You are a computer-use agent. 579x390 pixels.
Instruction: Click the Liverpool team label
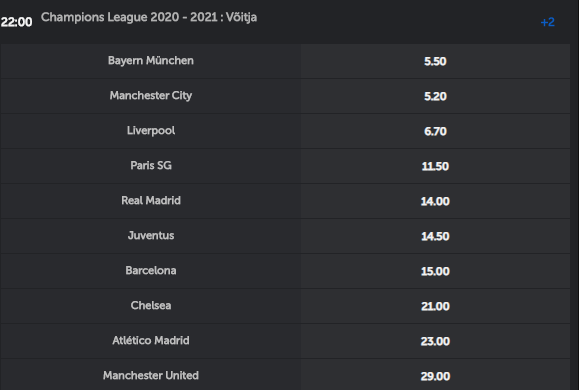point(151,130)
